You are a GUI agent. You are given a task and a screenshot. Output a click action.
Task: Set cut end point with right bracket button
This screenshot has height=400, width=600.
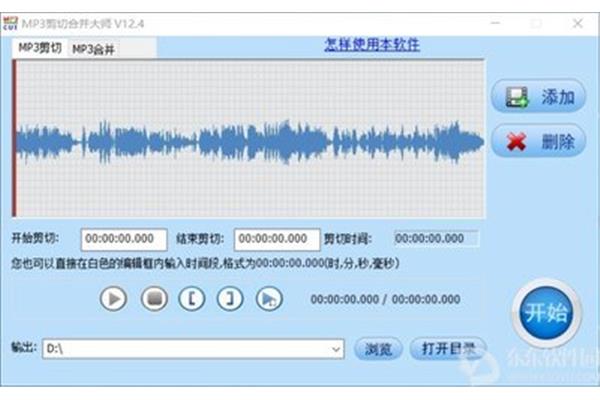(x=230, y=299)
